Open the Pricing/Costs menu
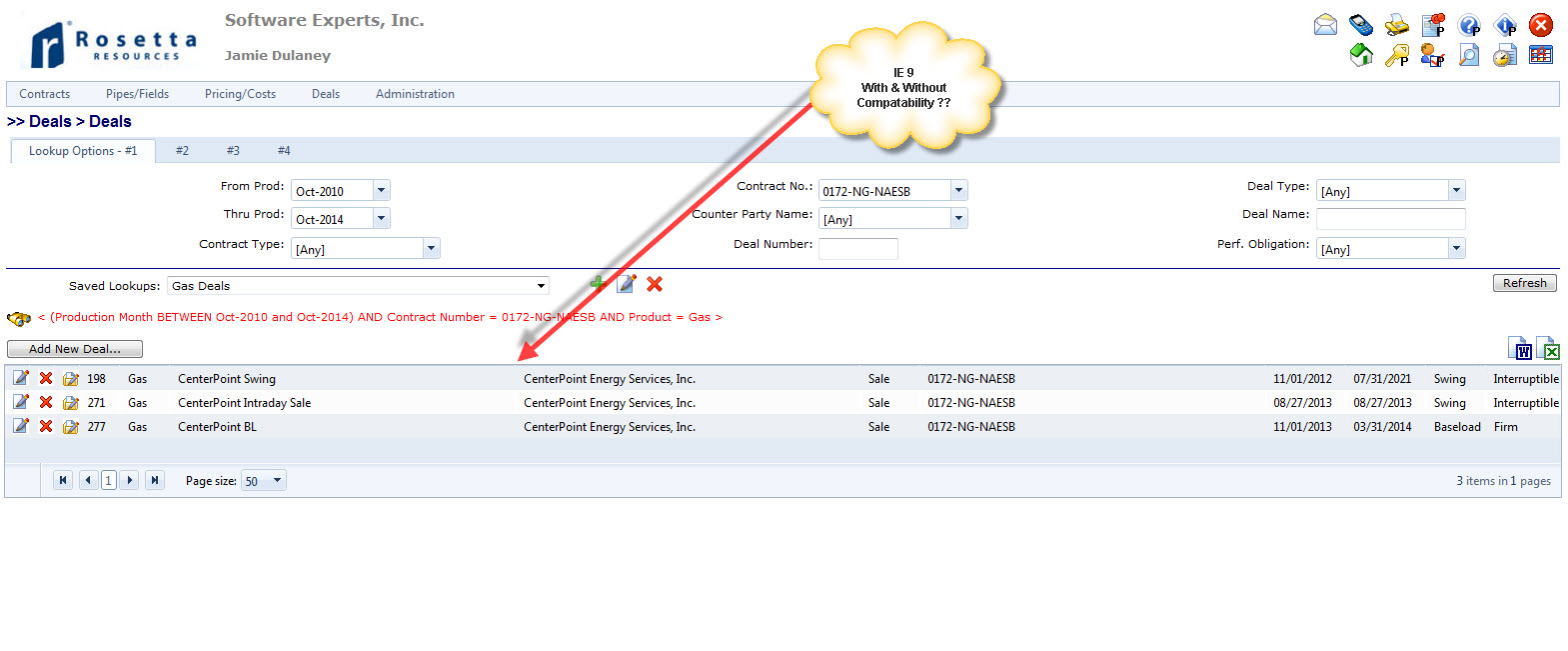The image size is (1568, 651). (x=240, y=94)
